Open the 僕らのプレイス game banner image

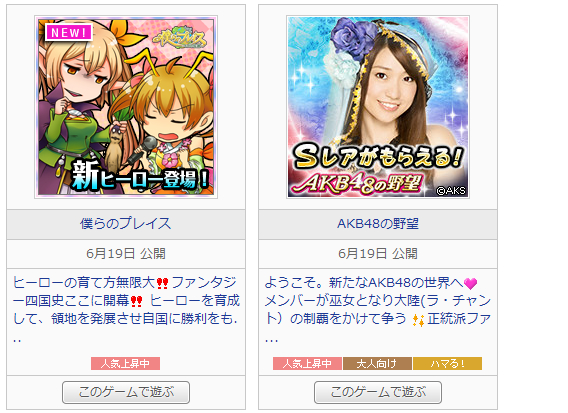tap(126, 107)
